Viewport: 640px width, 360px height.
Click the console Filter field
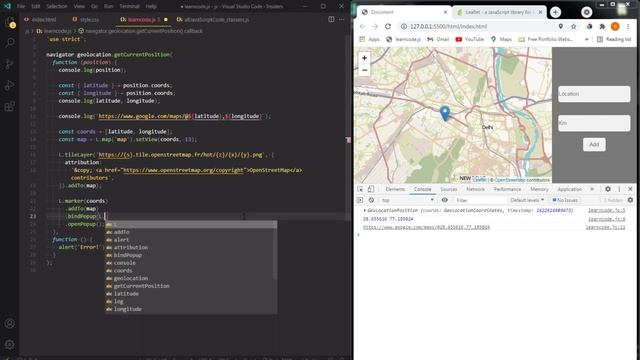(x=480, y=200)
